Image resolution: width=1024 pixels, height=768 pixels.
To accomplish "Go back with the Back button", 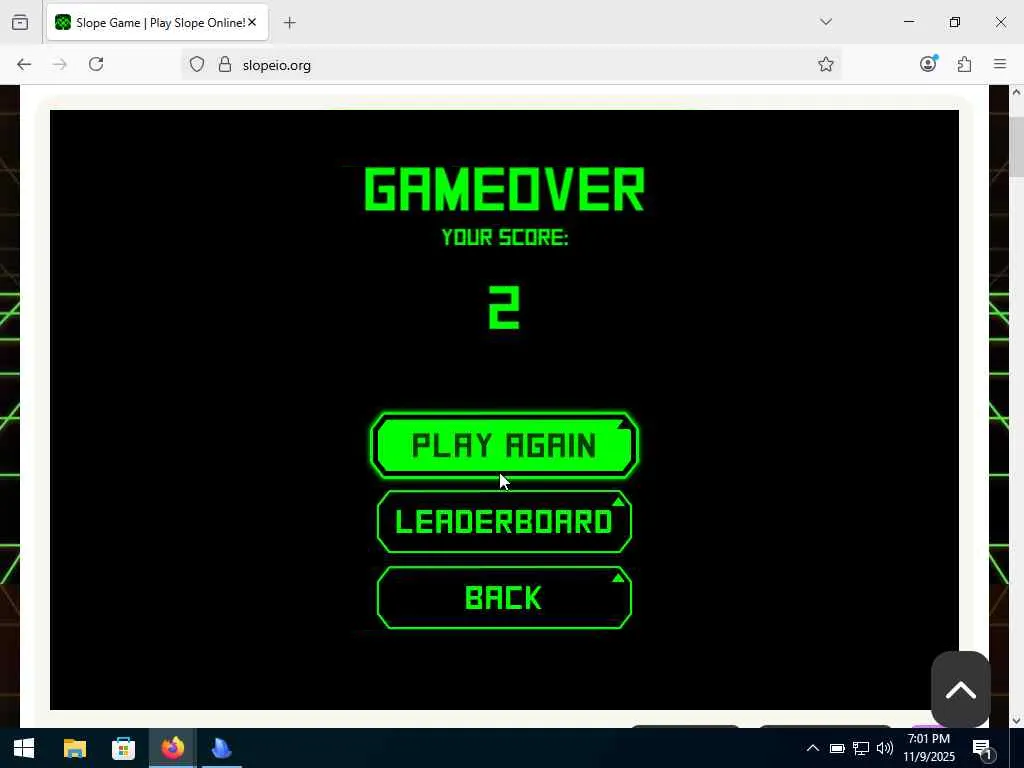I will [x=504, y=597].
